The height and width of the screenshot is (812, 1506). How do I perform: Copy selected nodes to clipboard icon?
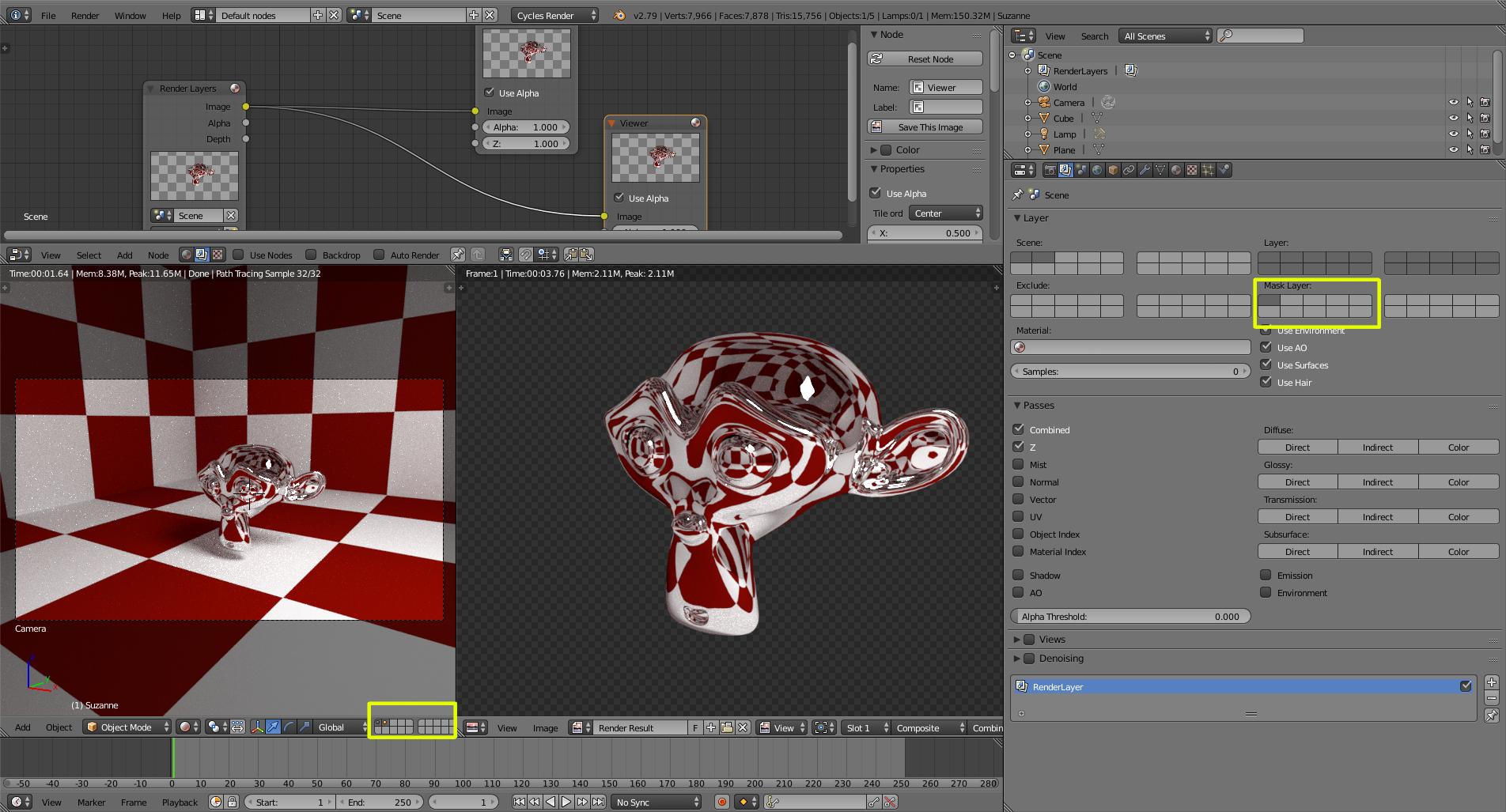(x=570, y=255)
